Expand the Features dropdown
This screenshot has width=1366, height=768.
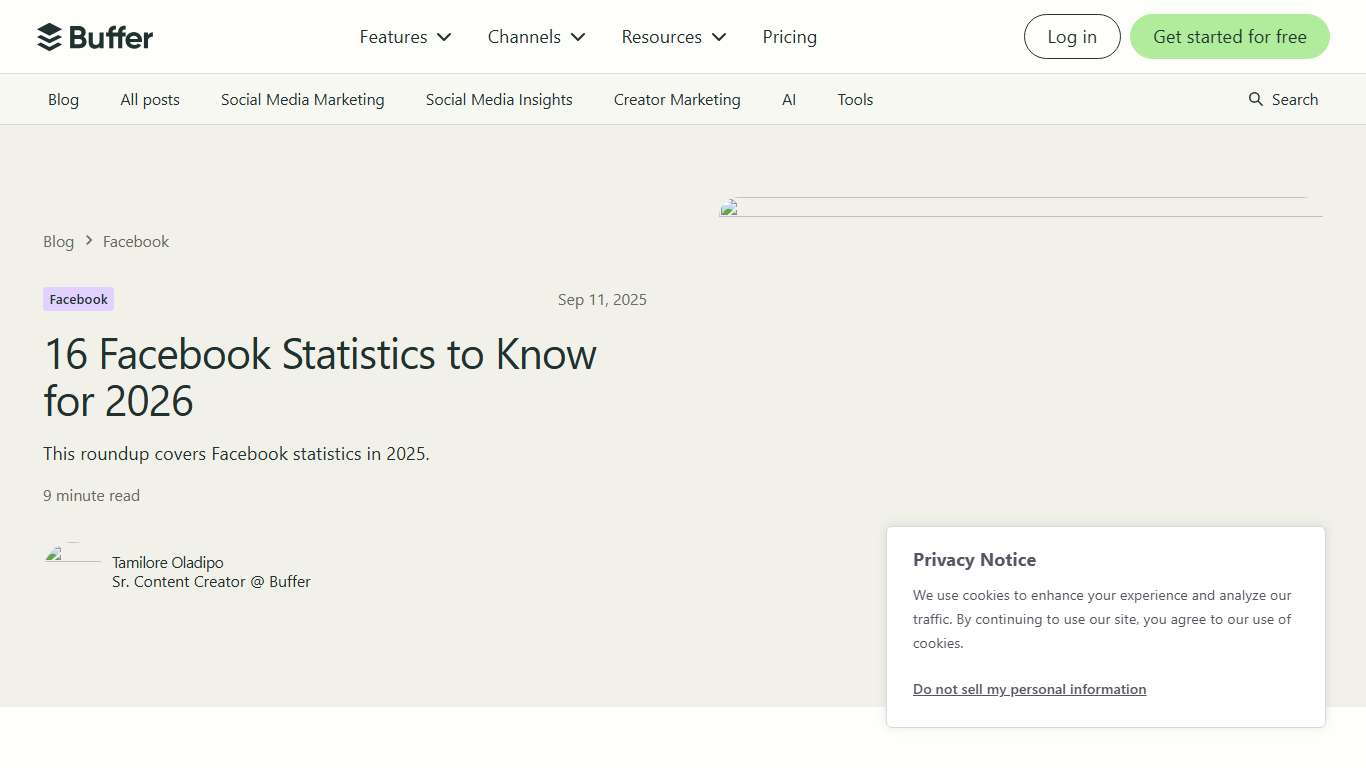coord(404,36)
